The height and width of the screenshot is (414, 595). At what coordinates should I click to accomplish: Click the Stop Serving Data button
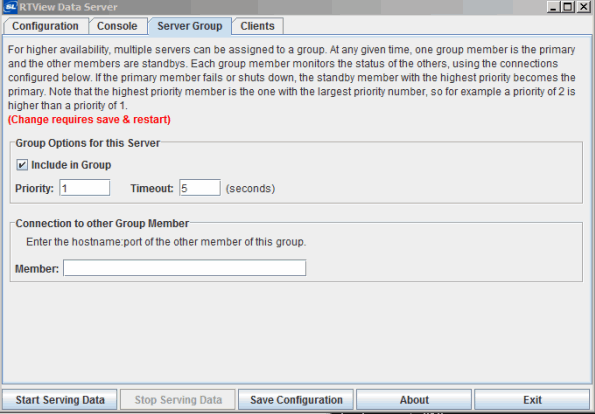pos(178,400)
